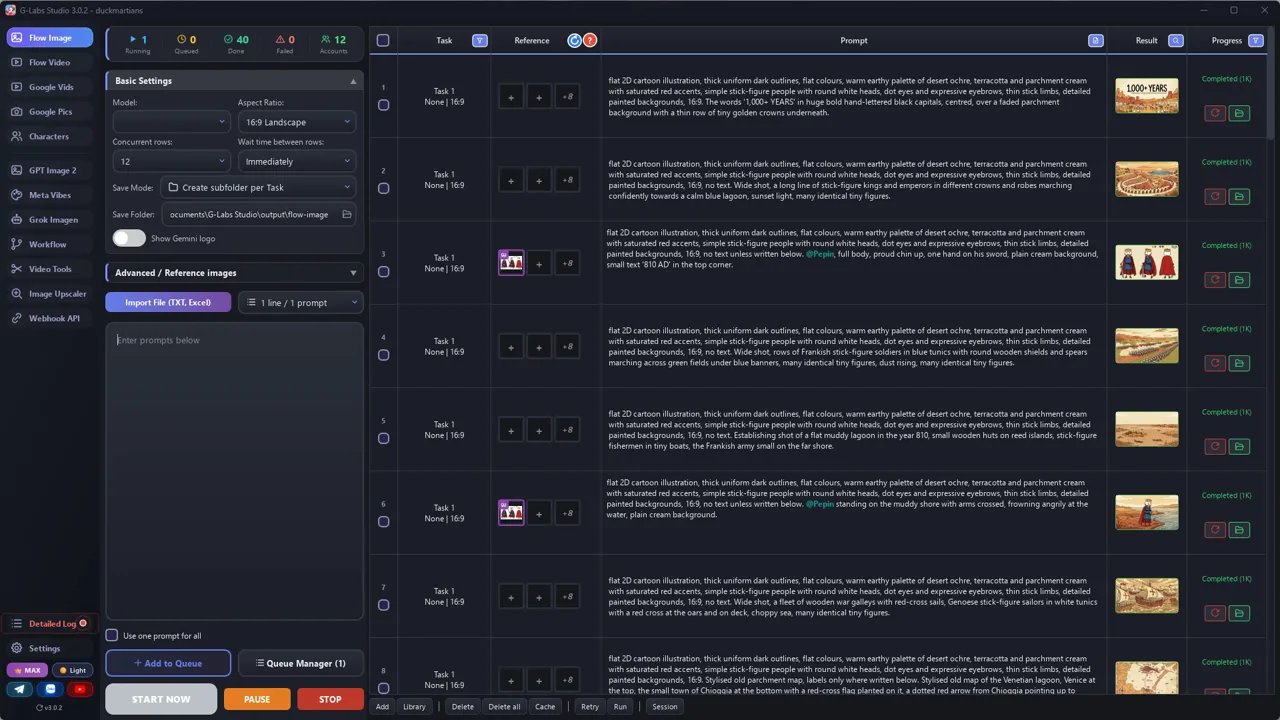Browse for save folder with folder icon
The width and height of the screenshot is (1280, 720).
point(347,214)
